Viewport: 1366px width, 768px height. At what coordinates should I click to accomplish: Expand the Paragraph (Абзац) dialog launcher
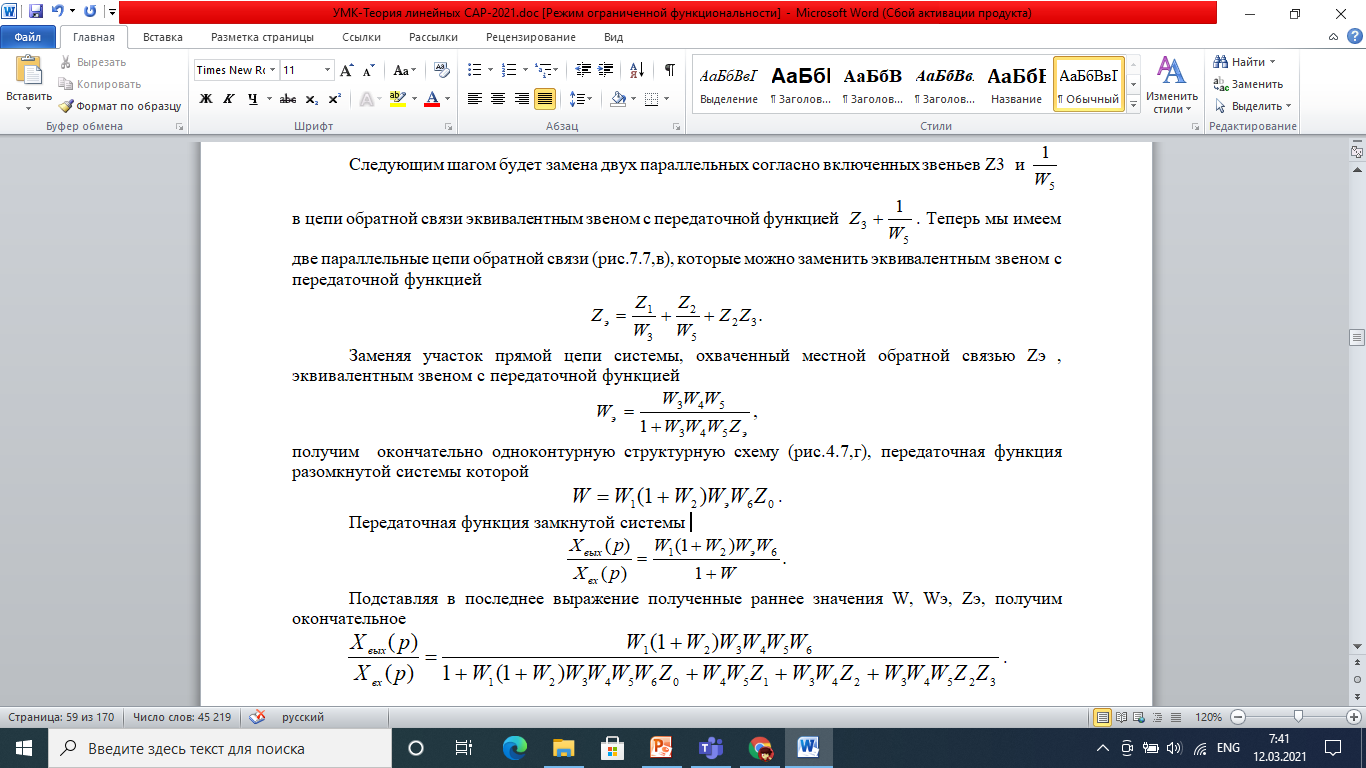tap(677, 127)
